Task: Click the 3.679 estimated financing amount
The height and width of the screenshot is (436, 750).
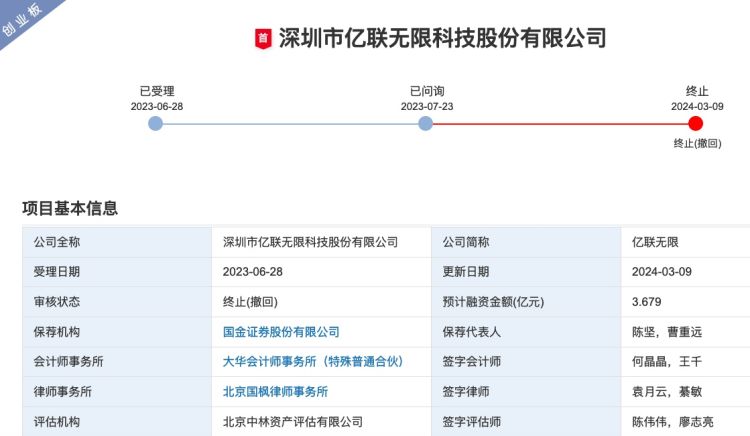Action: coord(648,302)
